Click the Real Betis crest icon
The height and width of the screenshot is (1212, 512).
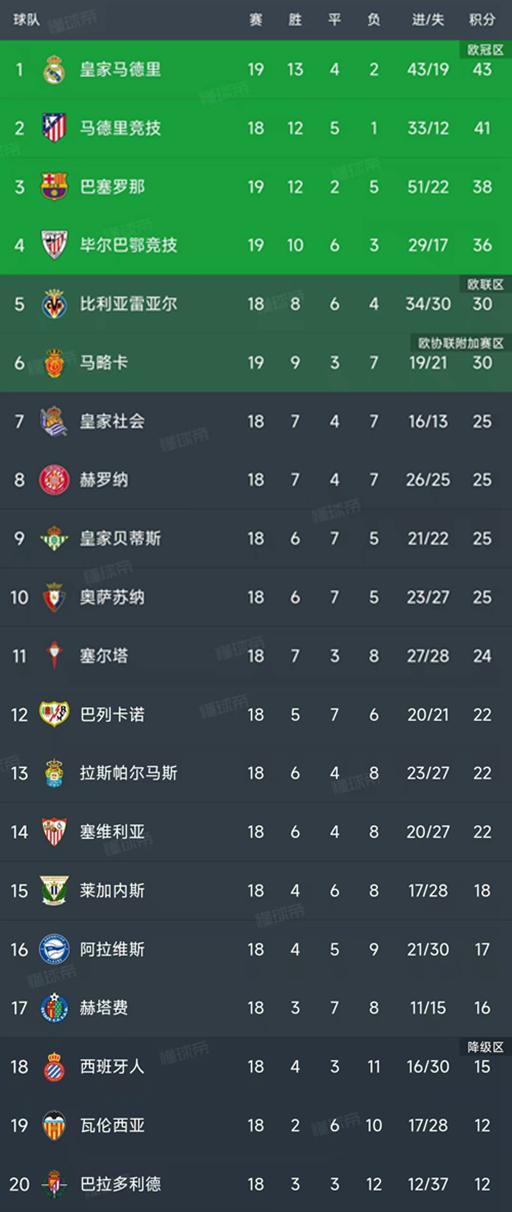pos(53,539)
